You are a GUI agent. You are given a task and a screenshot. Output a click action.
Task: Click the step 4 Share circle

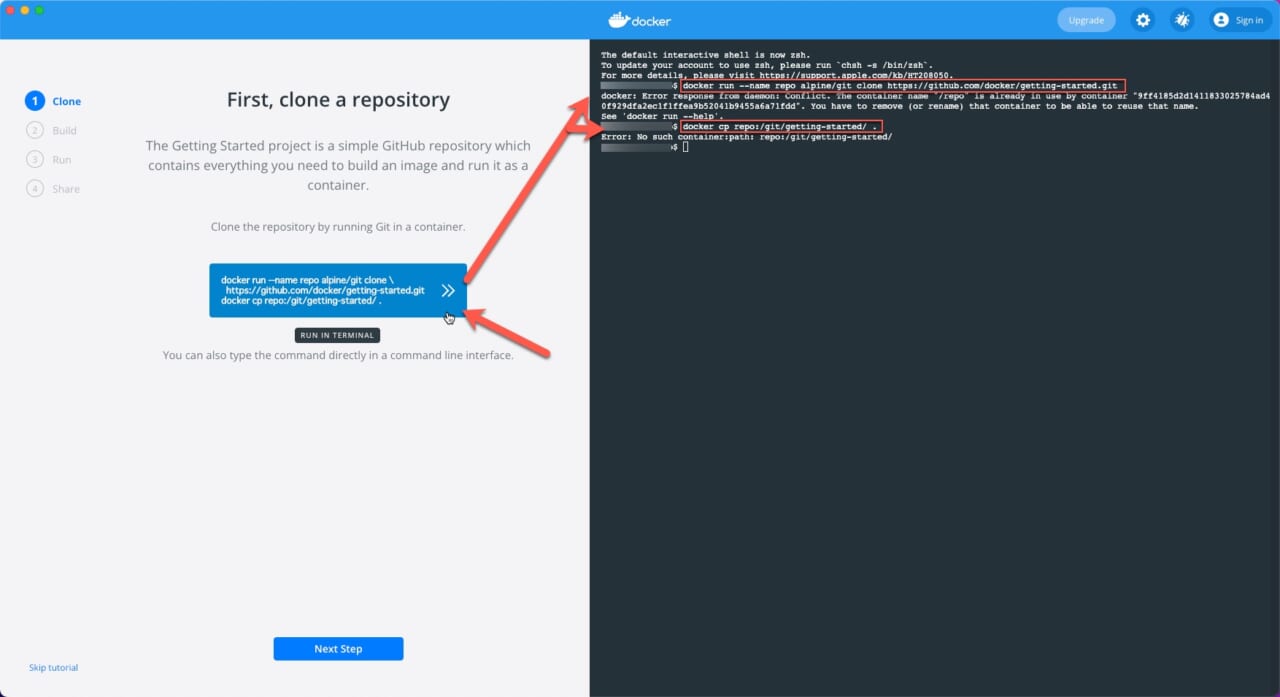(37, 188)
